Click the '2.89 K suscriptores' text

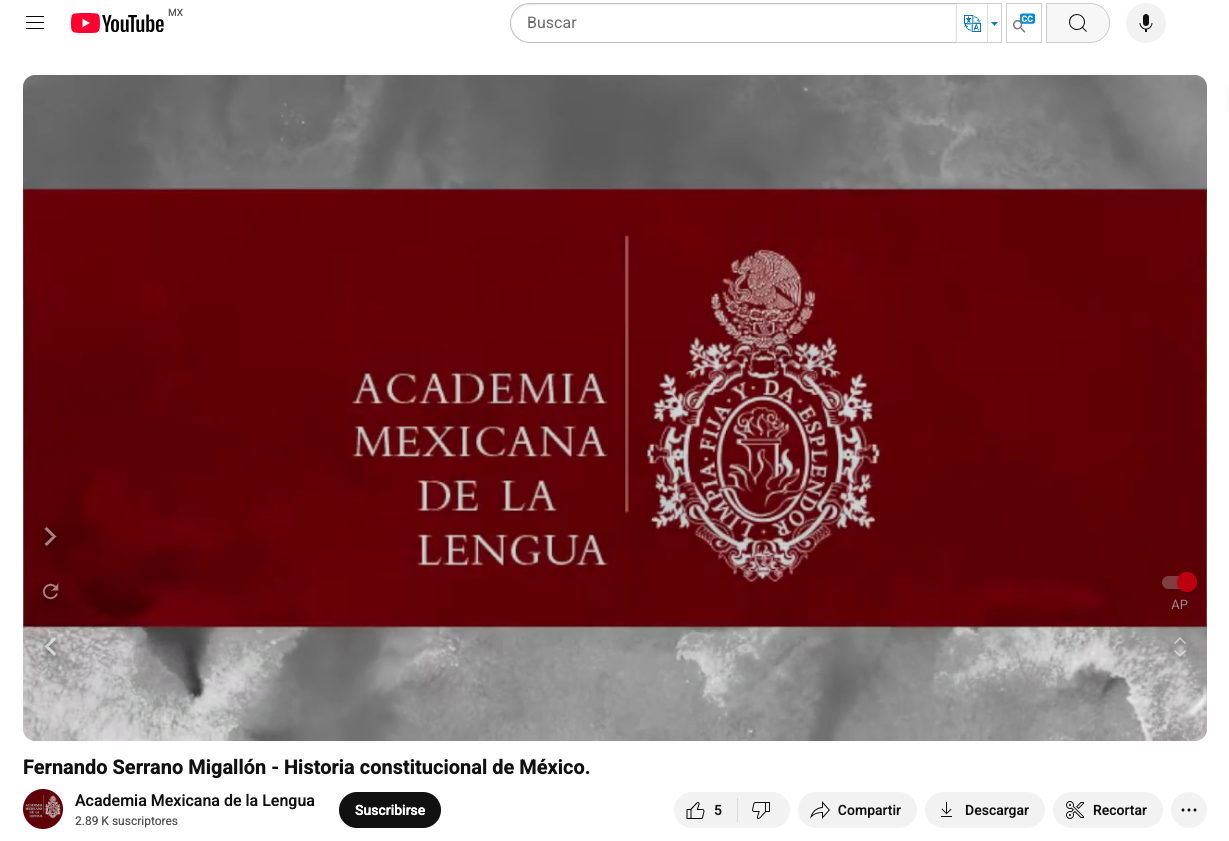[x=126, y=821]
